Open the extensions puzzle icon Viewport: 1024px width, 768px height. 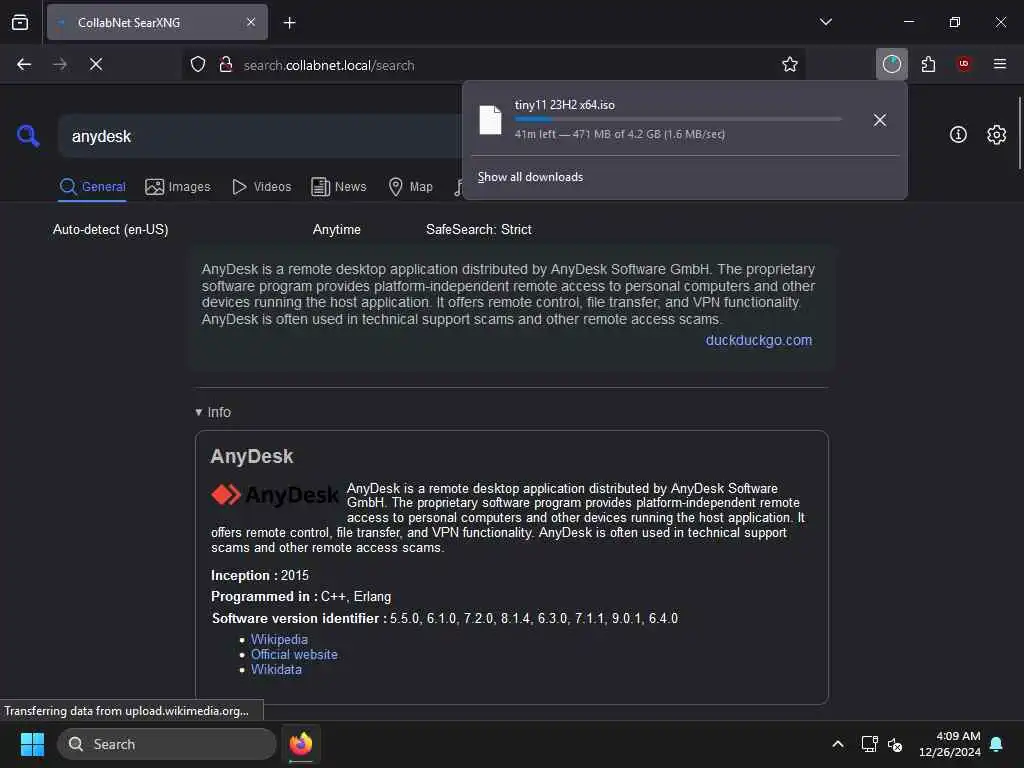(x=928, y=64)
